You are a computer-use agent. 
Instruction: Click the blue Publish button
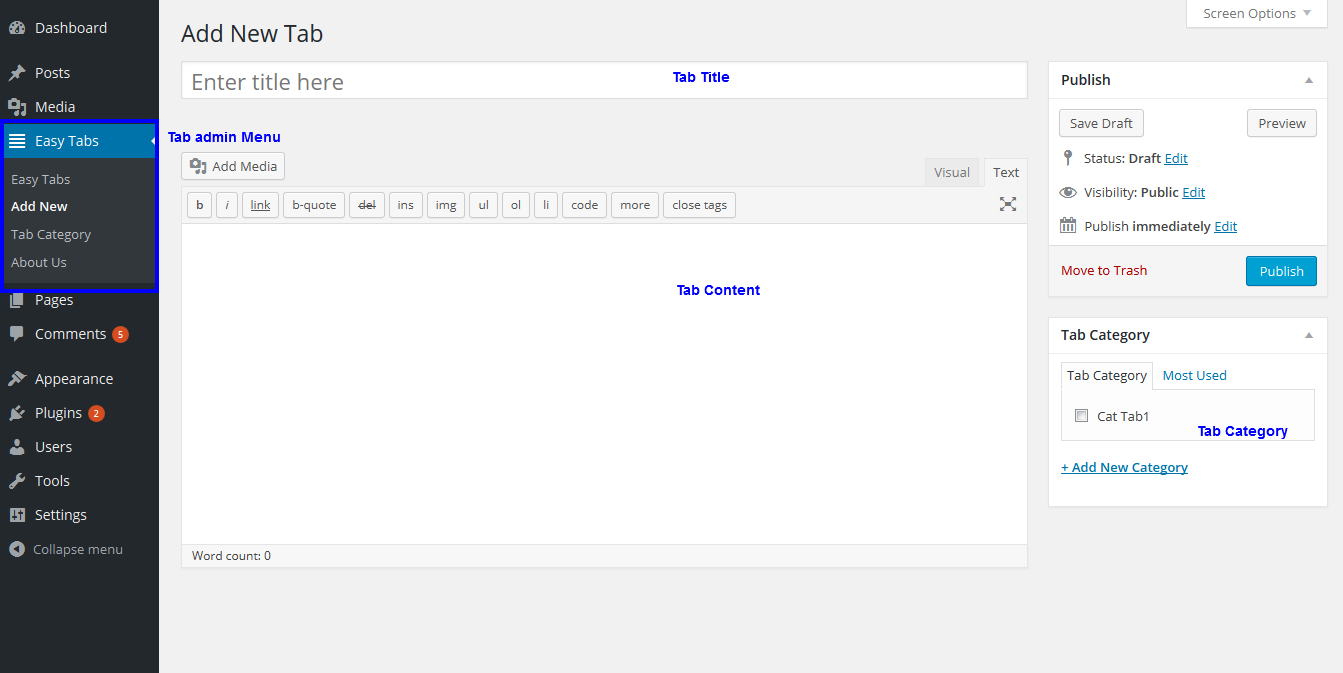[1281, 271]
